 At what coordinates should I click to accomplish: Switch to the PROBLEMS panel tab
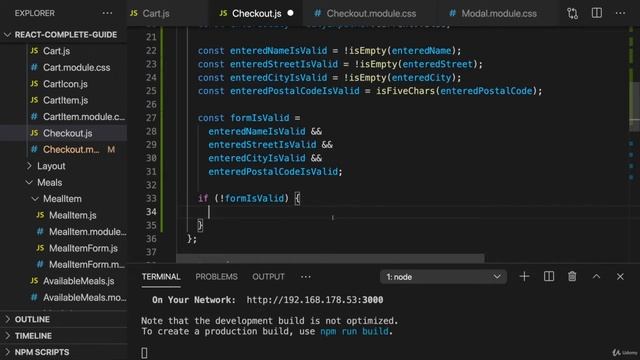tap(216, 277)
